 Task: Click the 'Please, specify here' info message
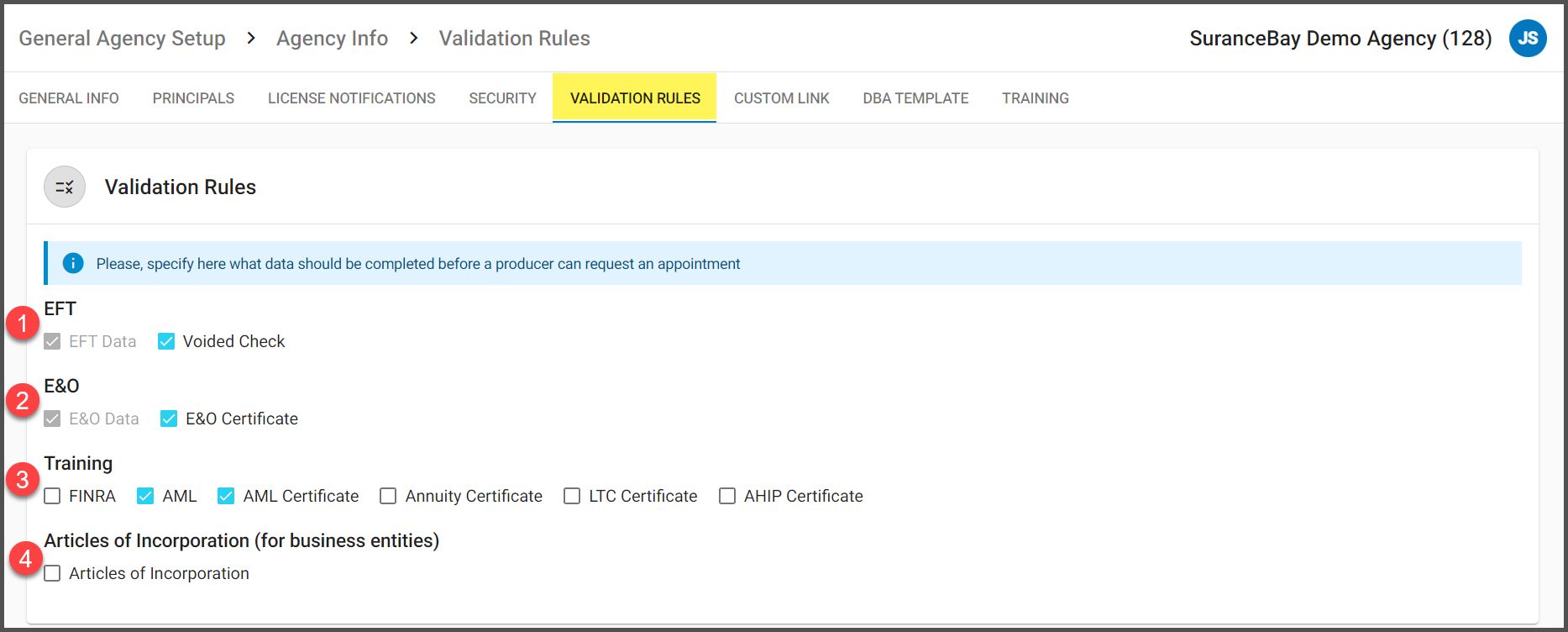[x=417, y=263]
